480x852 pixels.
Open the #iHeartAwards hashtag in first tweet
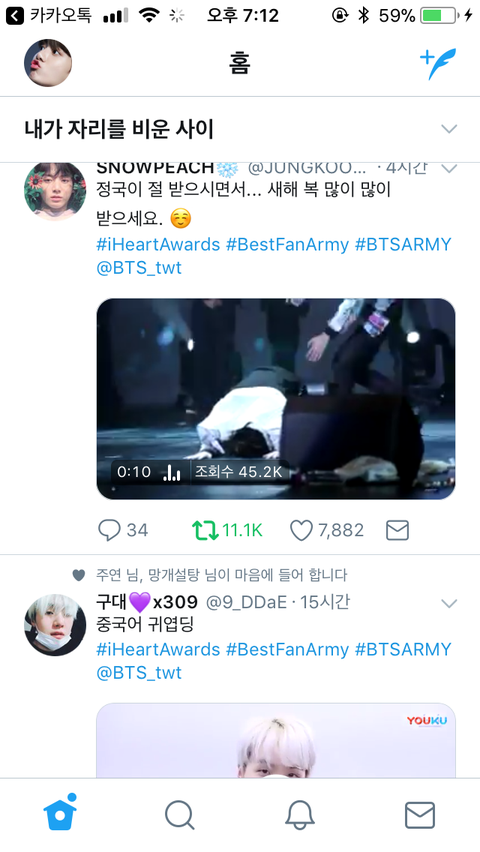coord(158,245)
